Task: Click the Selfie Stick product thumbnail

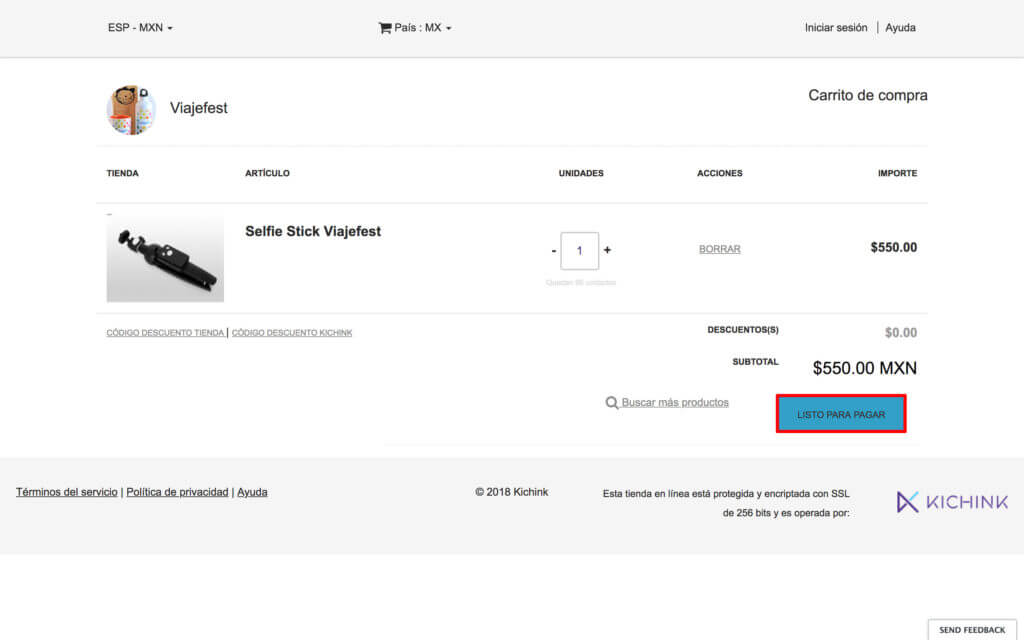Action: [x=165, y=258]
